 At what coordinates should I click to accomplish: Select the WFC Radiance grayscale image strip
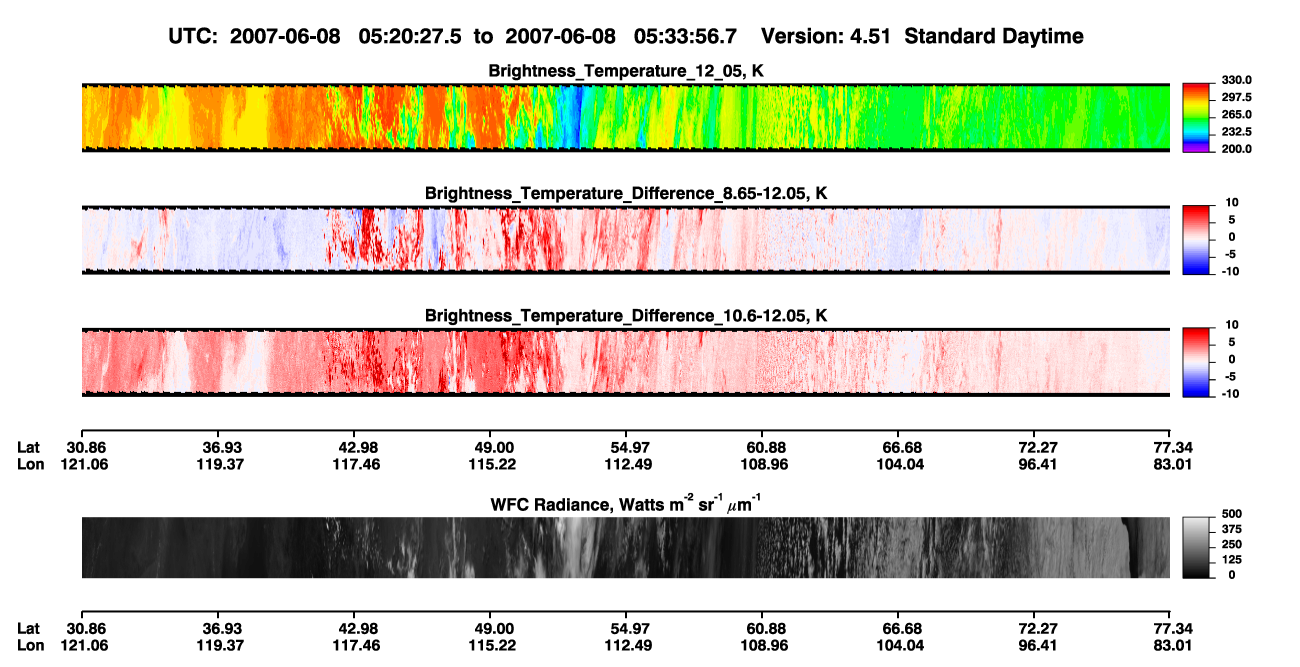coord(625,547)
